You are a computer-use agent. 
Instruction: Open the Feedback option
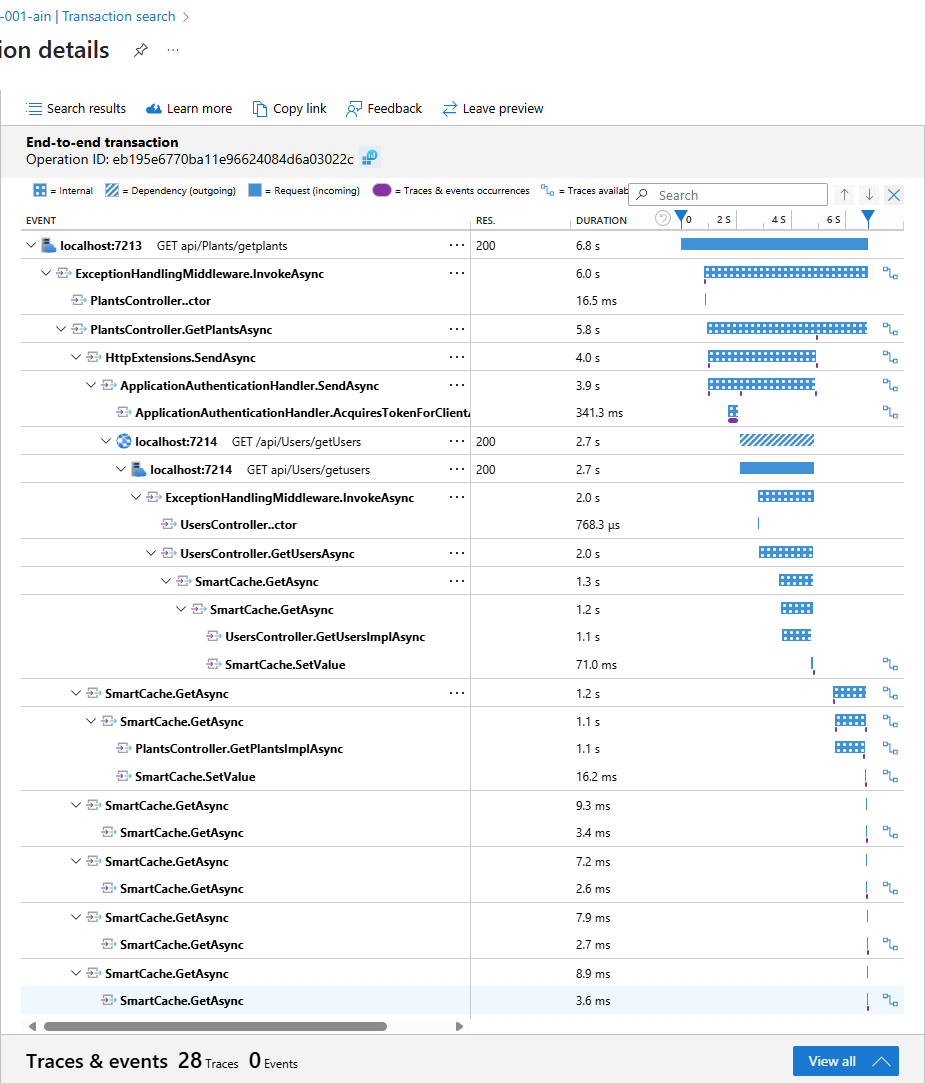click(384, 108)
